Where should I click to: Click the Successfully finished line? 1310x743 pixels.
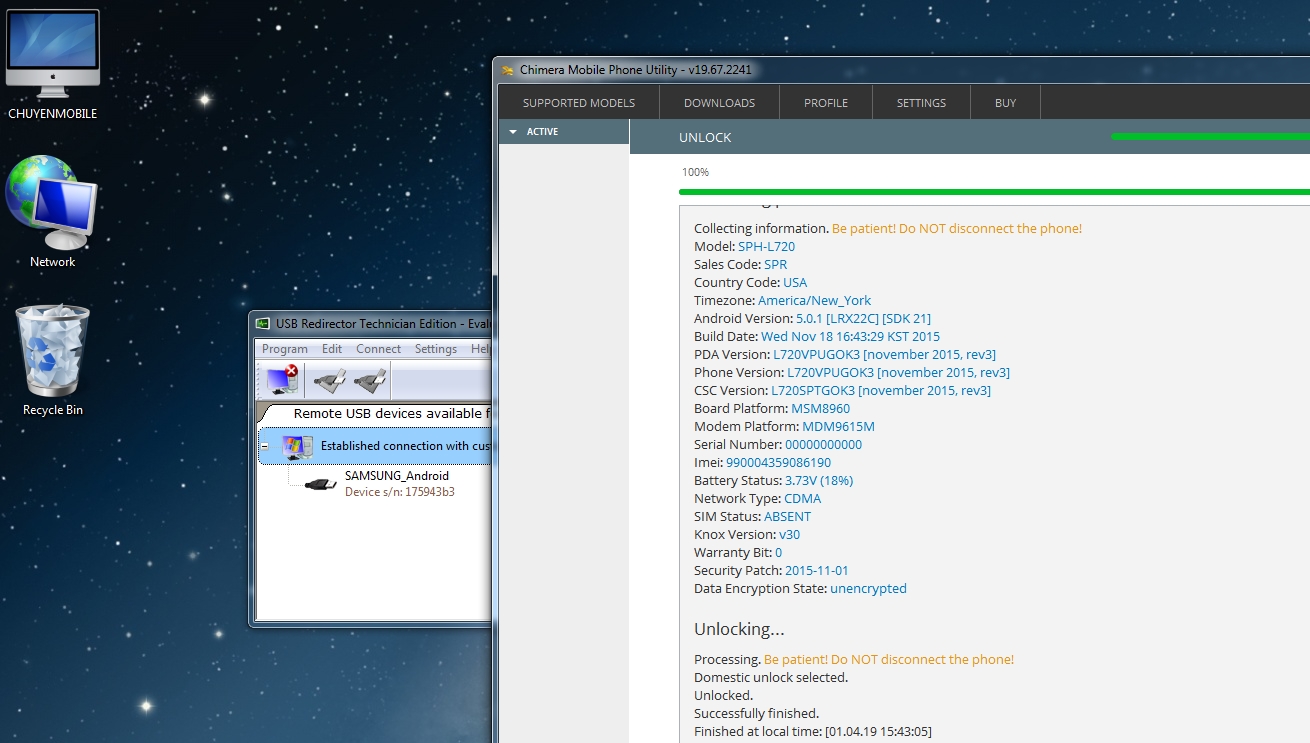coord(756,713)
